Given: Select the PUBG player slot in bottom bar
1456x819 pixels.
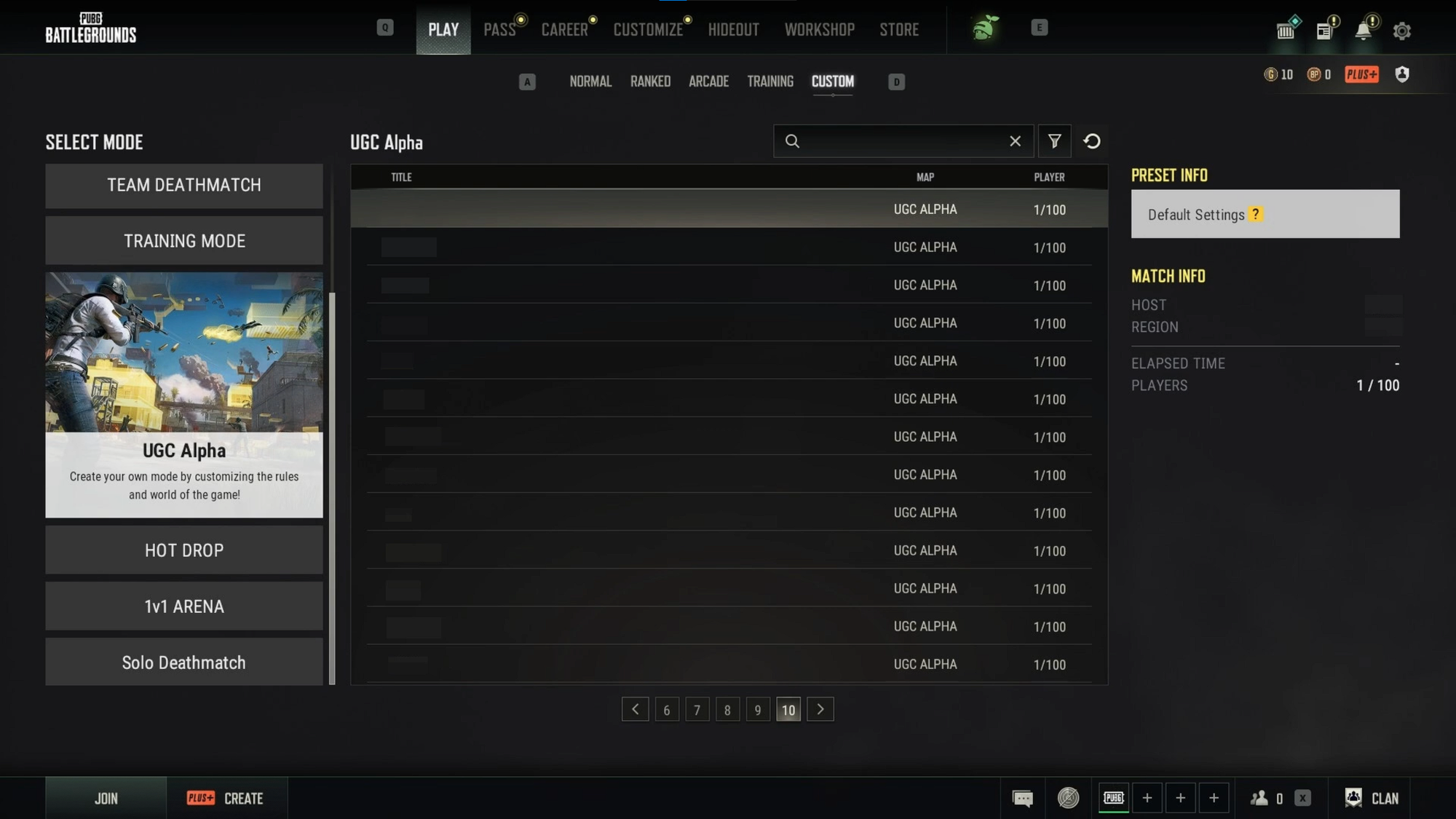Looking at the screenshot, I should click(1113, 798).
